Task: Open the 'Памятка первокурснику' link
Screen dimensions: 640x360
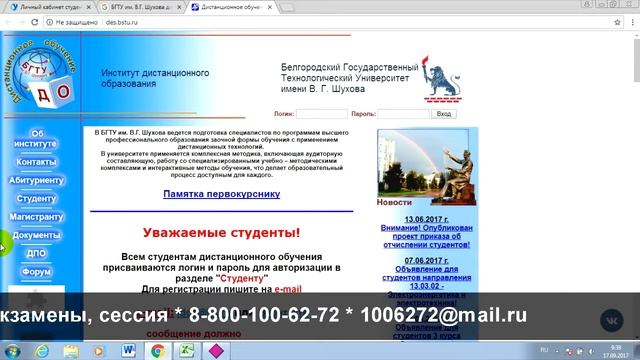Action: tap(222, 194)
